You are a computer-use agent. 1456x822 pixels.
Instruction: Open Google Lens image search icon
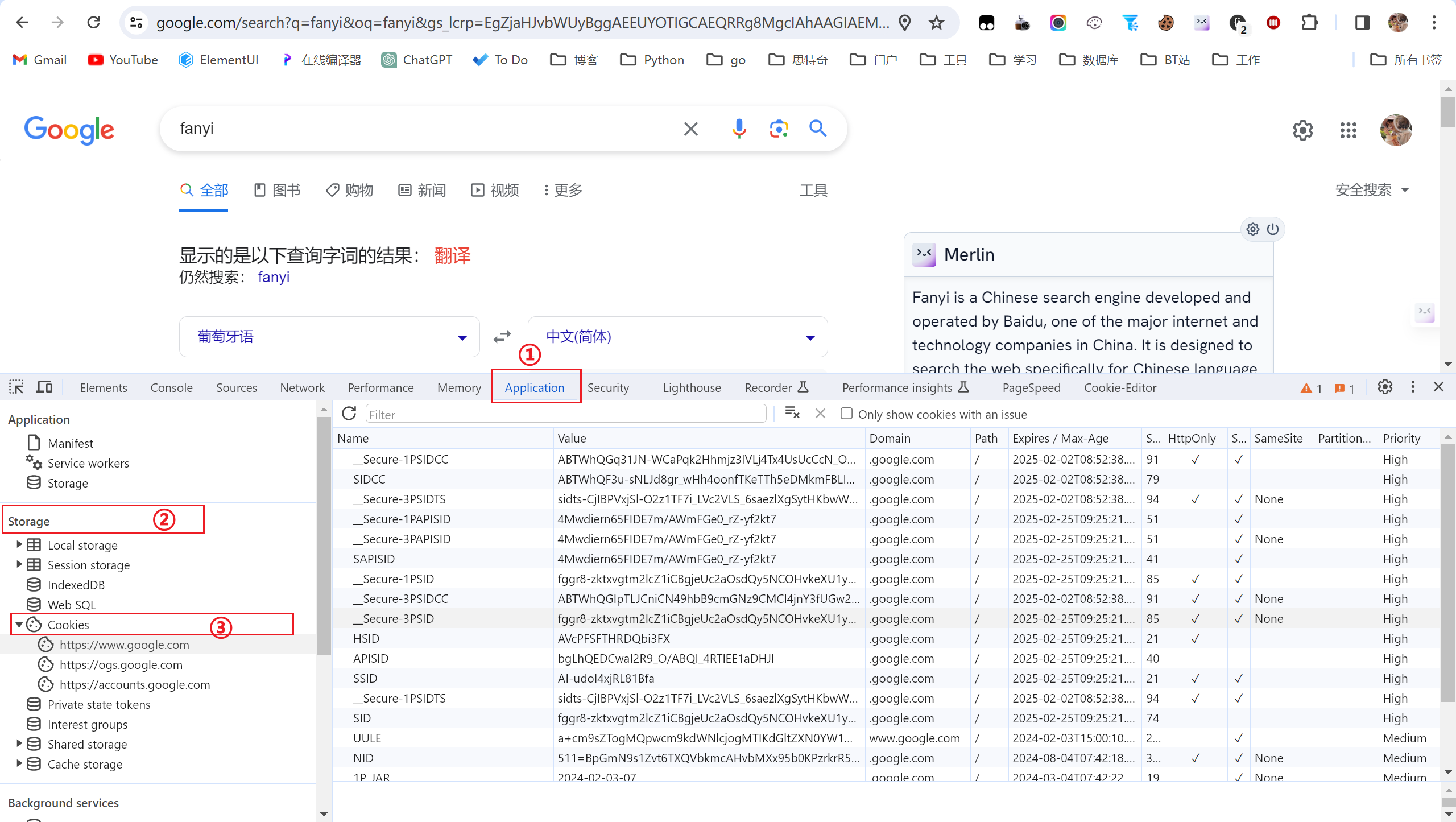779,129
